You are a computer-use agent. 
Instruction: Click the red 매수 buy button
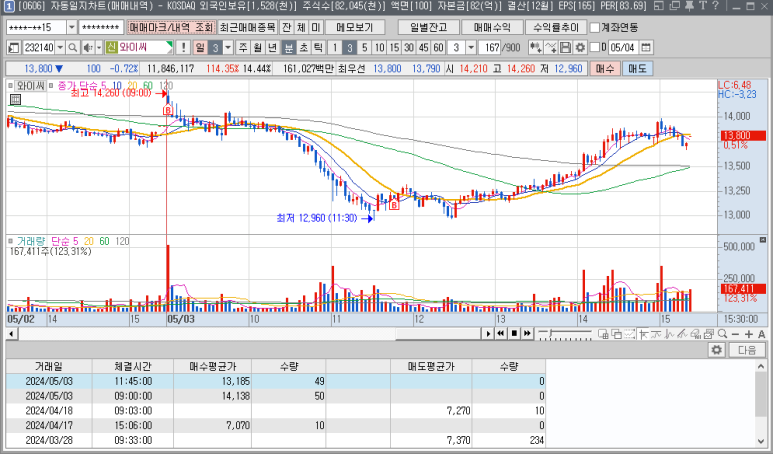coord(604,69)
